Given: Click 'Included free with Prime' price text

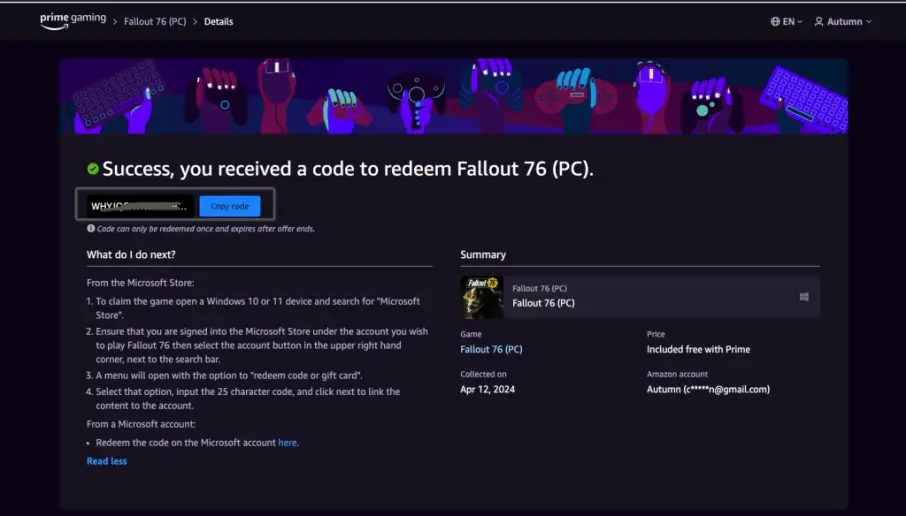Looking at the screenshot, I should pyautogui.click(x=699, y=349).
